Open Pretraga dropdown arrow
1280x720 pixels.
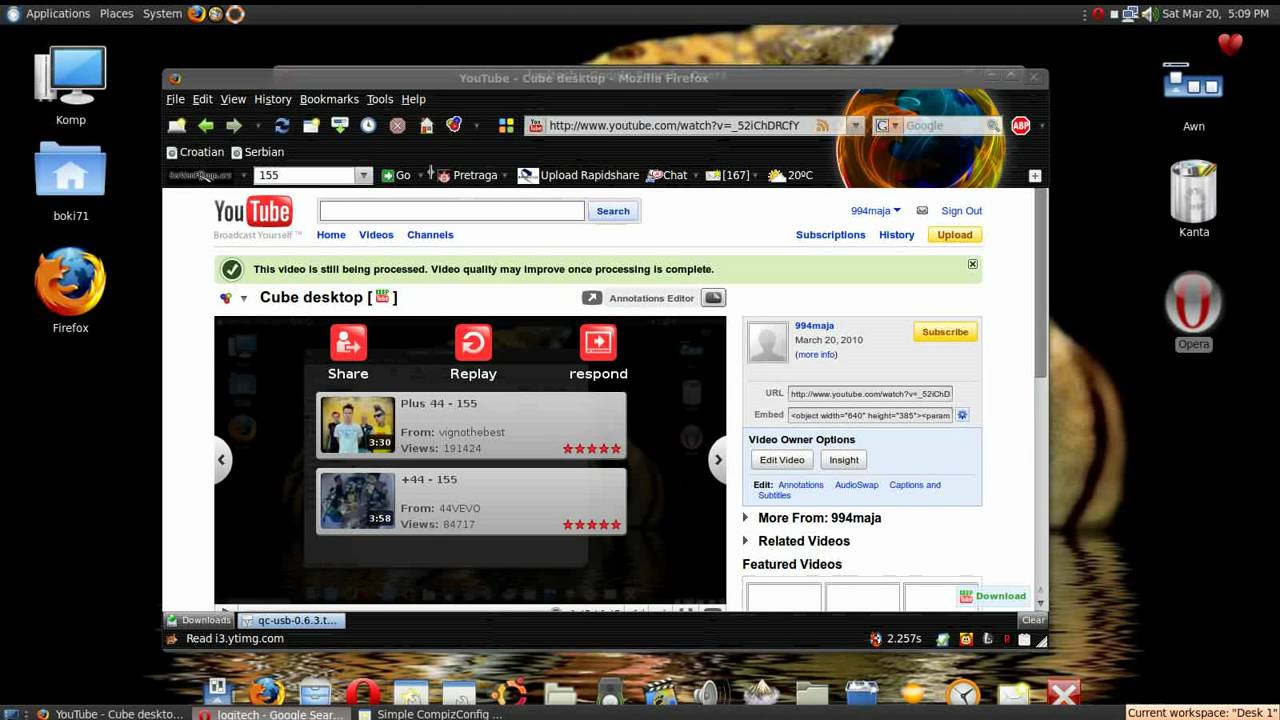(x=505, y=175)
